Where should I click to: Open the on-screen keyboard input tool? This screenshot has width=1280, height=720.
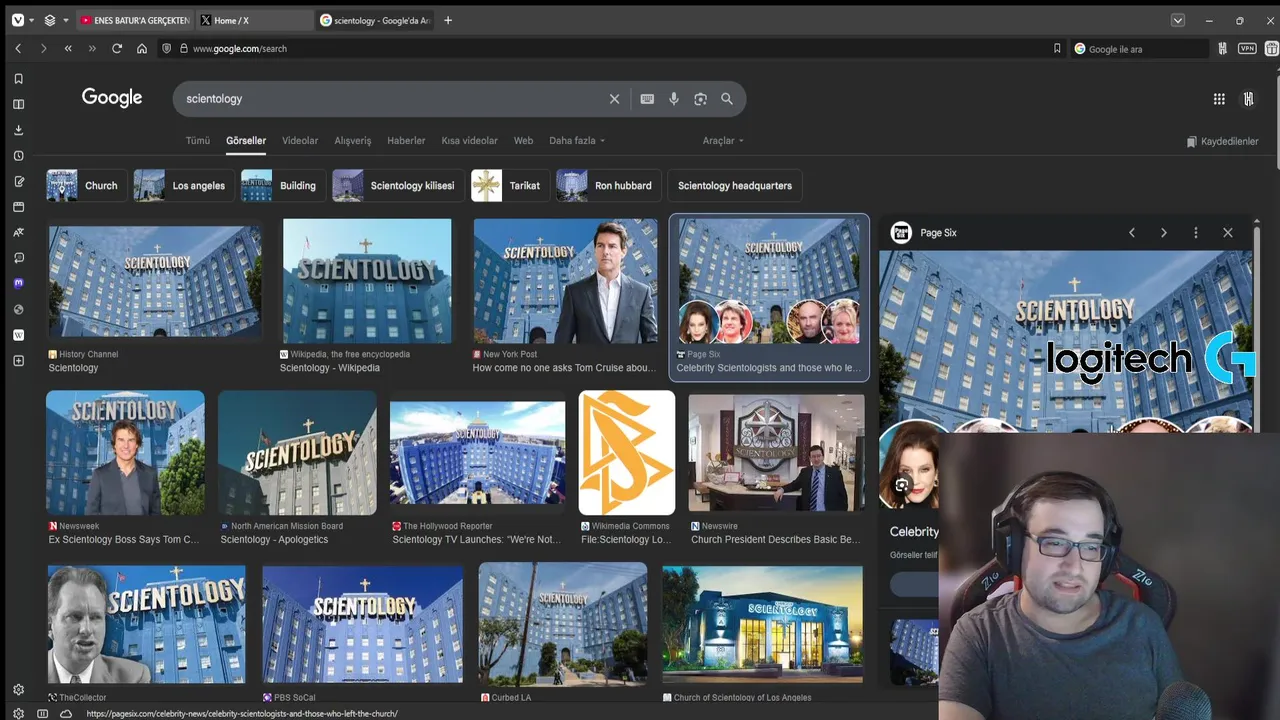tap(647, 99)
